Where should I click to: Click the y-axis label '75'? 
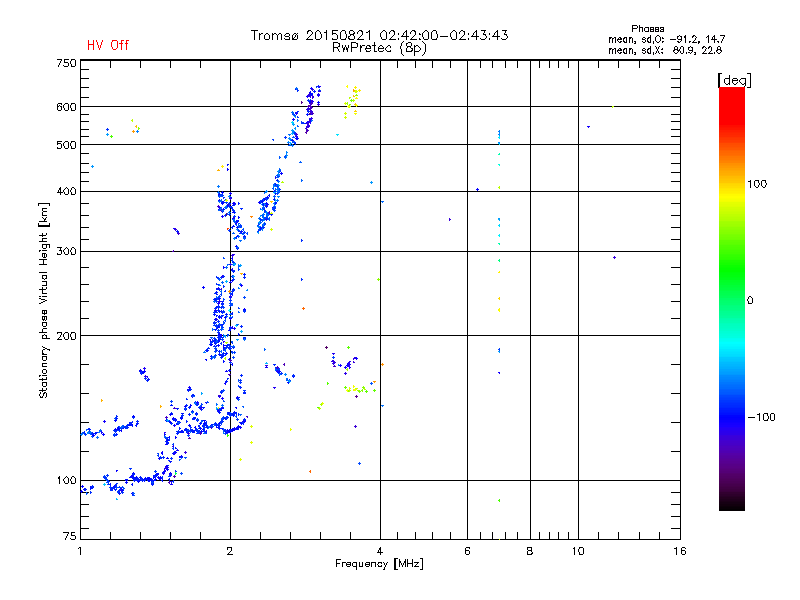pos(70,536)
